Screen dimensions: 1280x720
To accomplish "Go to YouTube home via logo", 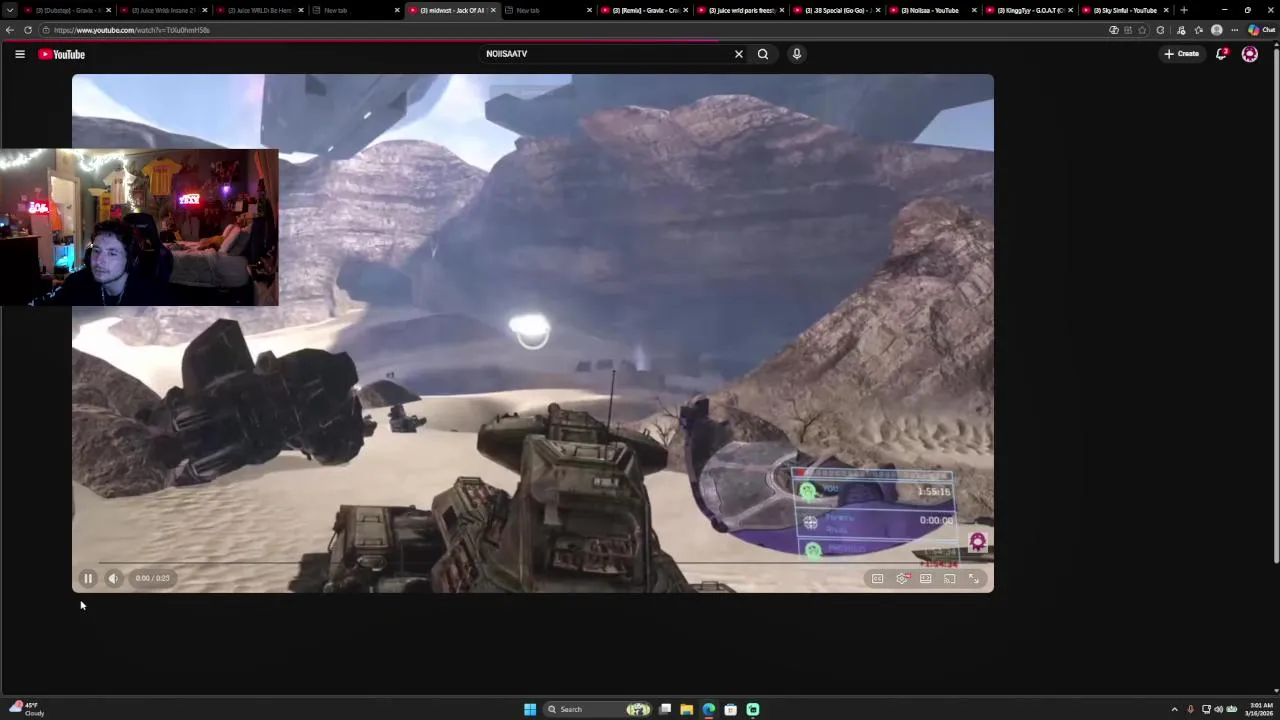I will click(x=62, y=54).
